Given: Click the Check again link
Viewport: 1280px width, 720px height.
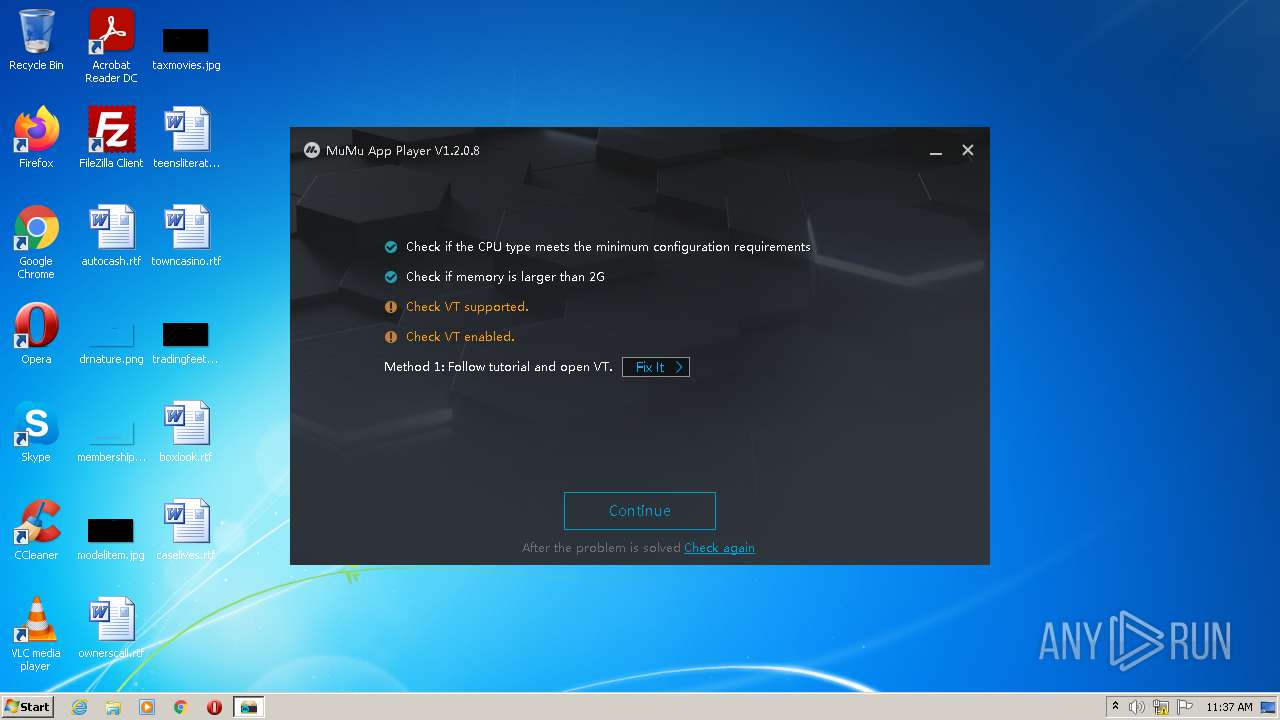Looking at the screenshot, I should click(x=719, y=548).
